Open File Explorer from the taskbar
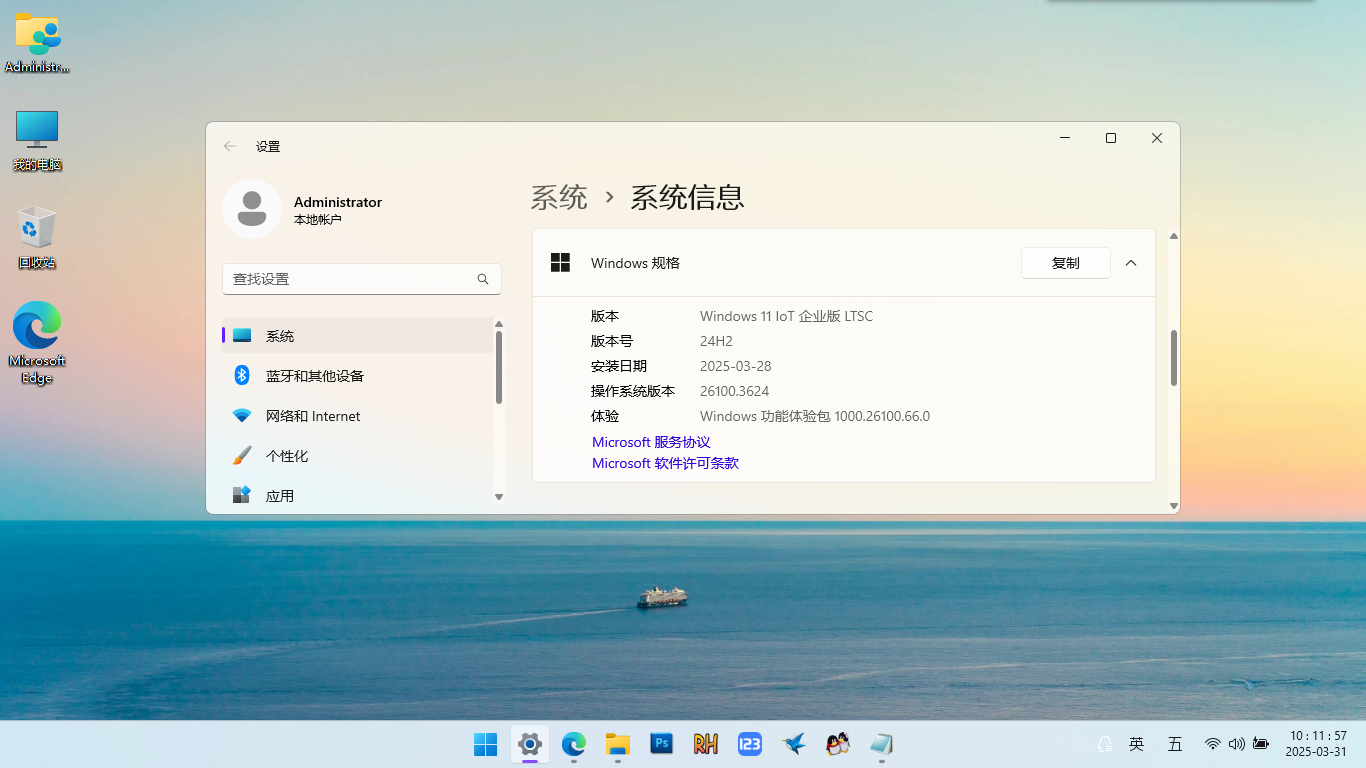 [x=618, y=744]
